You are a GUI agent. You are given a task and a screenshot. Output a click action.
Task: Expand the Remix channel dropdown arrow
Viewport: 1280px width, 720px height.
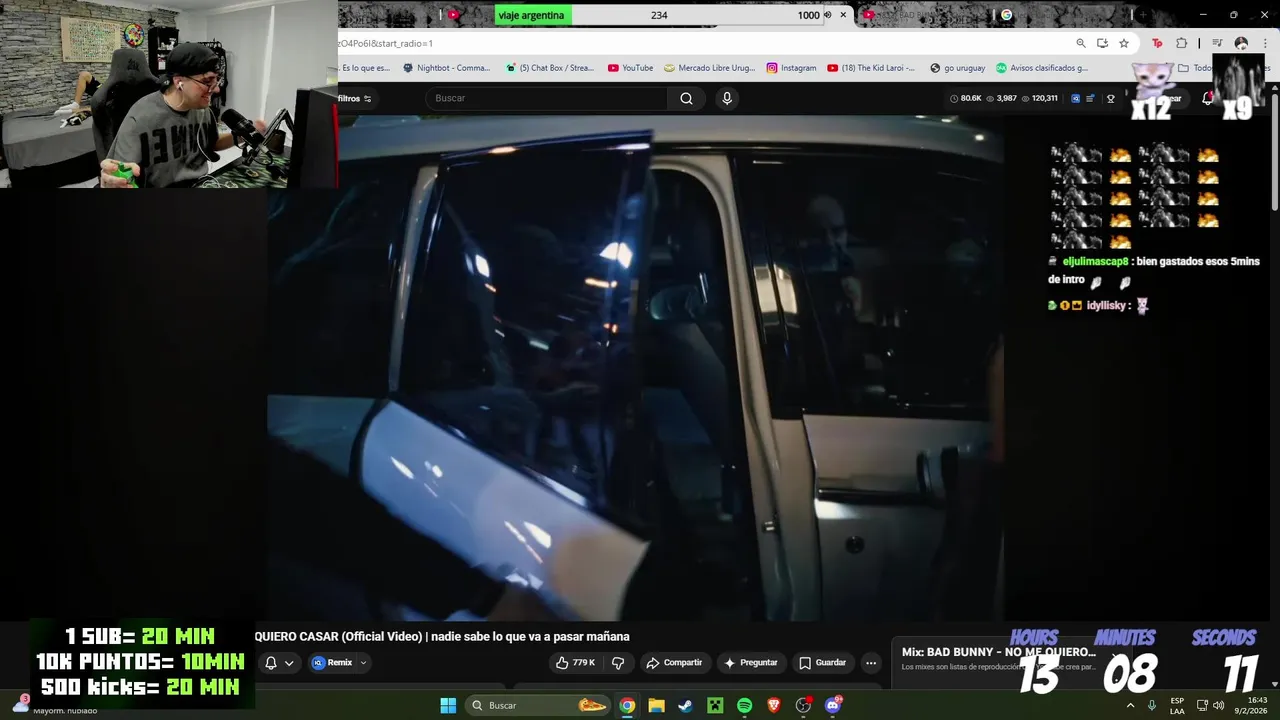click(x=363, y=663)
